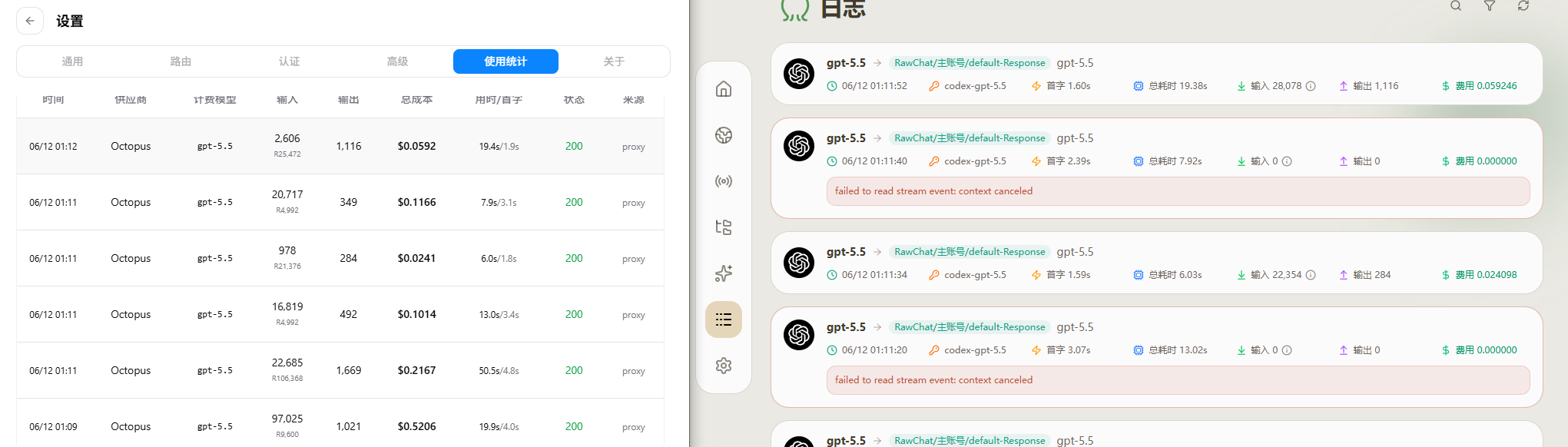Search logs with the magnifier icon

(x=1456, y=5)
